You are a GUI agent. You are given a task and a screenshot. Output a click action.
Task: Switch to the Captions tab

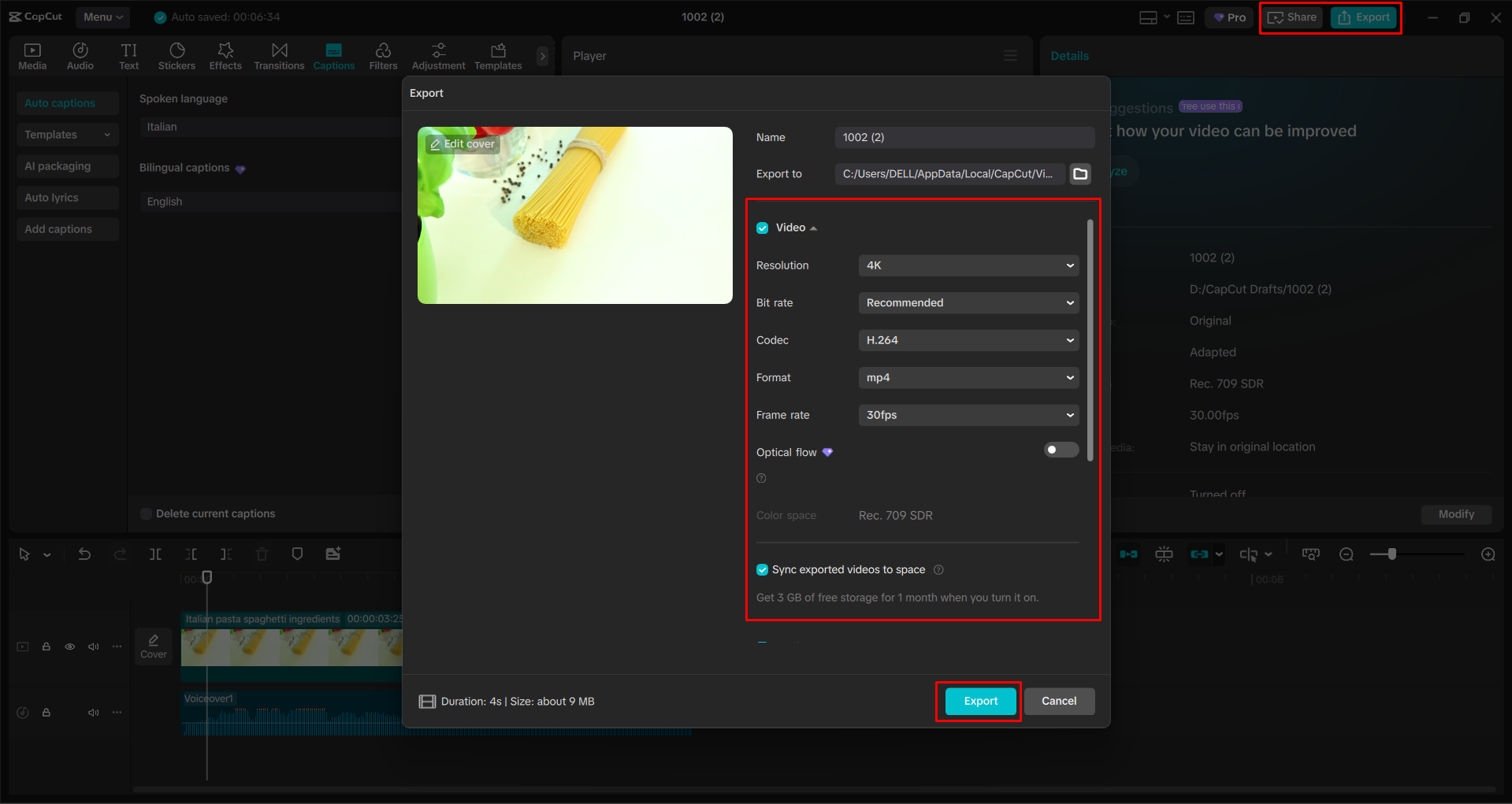(x=333, y=55)
